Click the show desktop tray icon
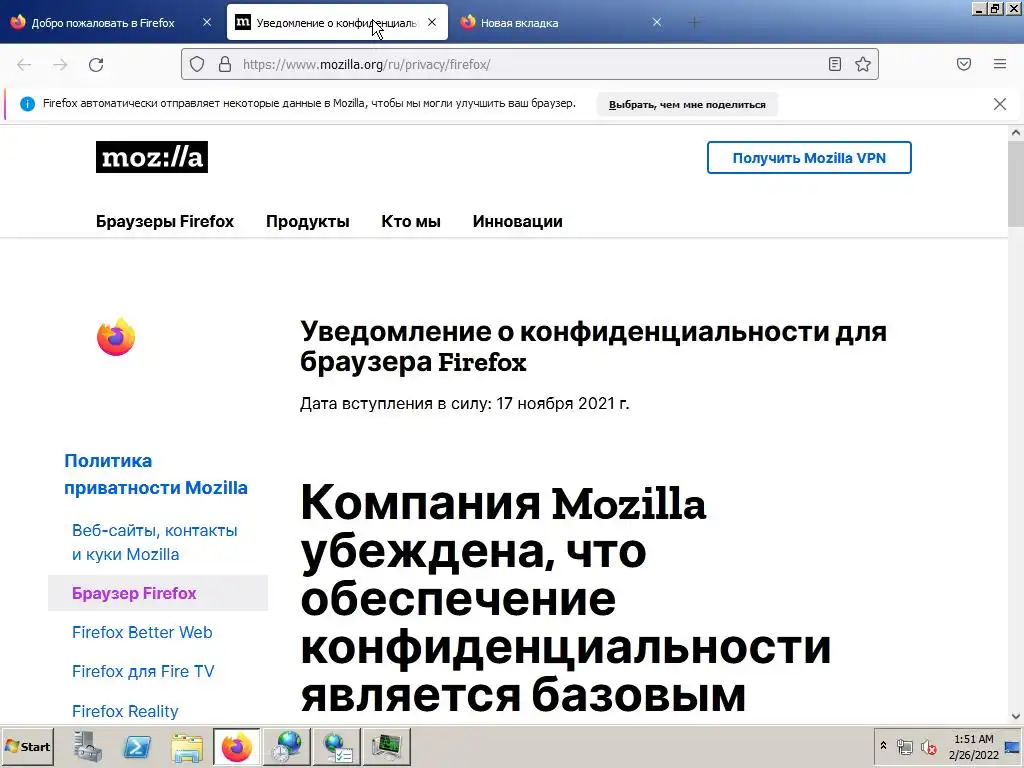This screenshot has height=768, width=1024. (1013, 746)
